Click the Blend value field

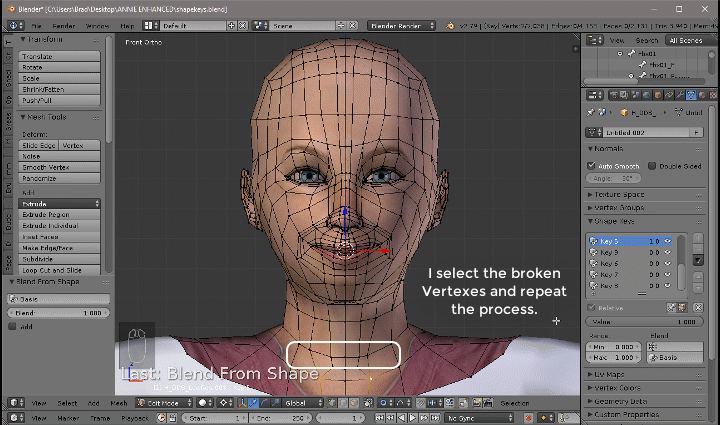pyautogui.click(x=60, y=313)
